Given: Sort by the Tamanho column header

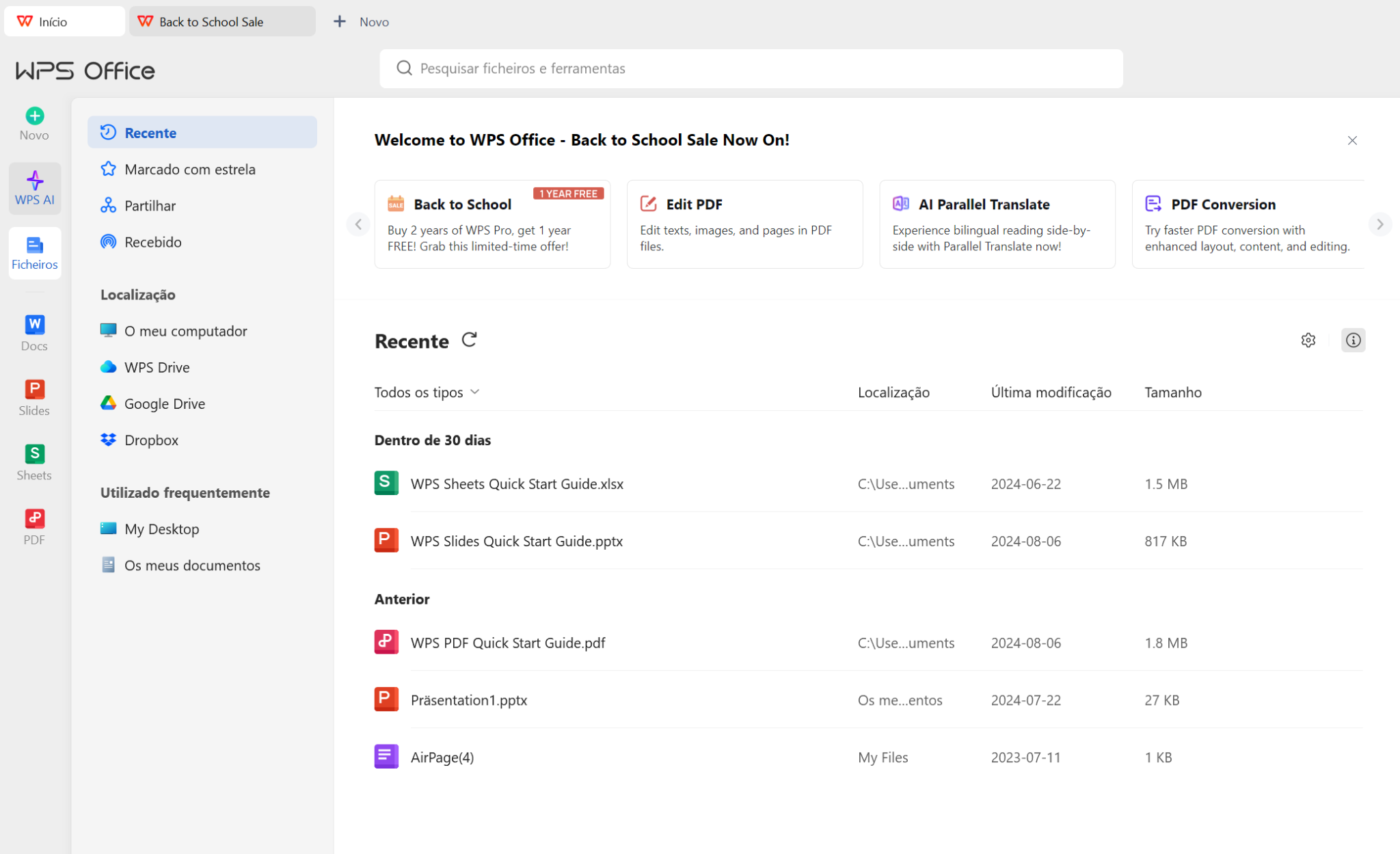Looking at the screenshot, I should click(1172, 392).
